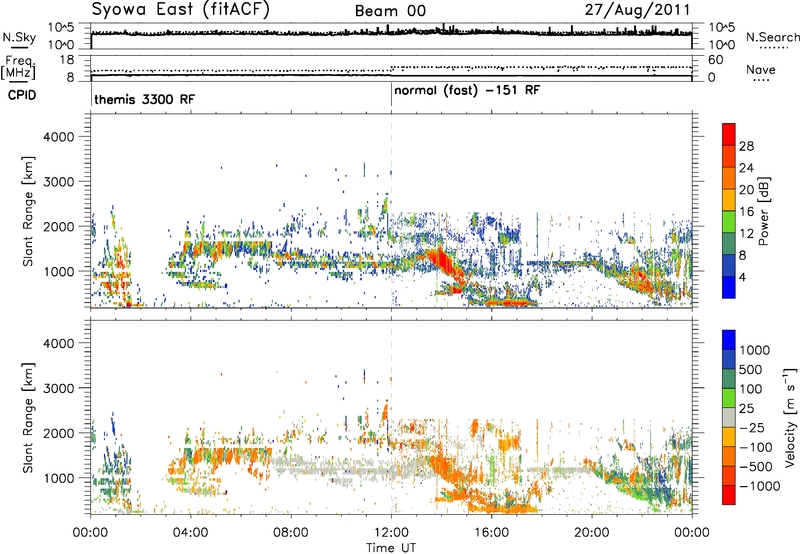Viewport: 800px width, 554px height.
Task: Click the 'Freq. [MHz]' axis label
Action: [x=19, y=68]
